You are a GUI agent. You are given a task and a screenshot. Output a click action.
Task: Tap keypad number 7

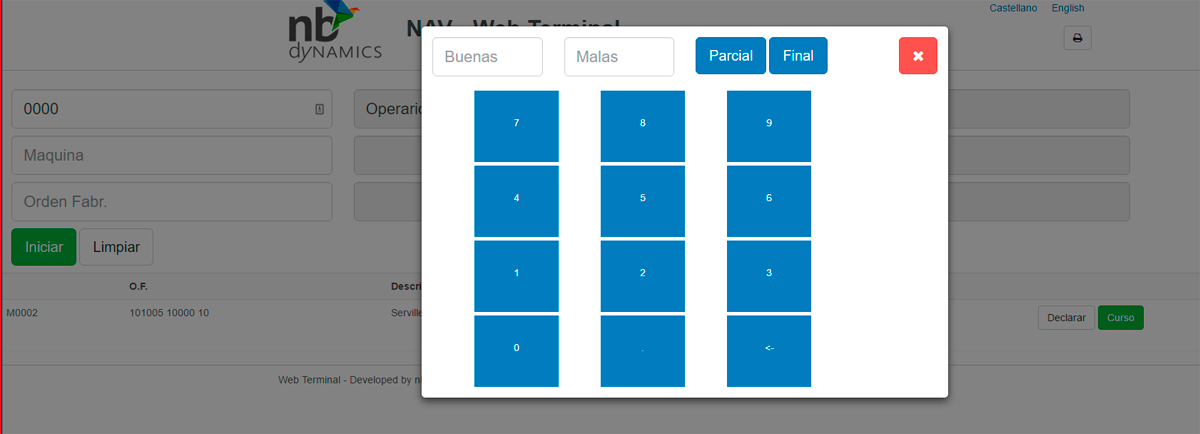pos(516,126)
